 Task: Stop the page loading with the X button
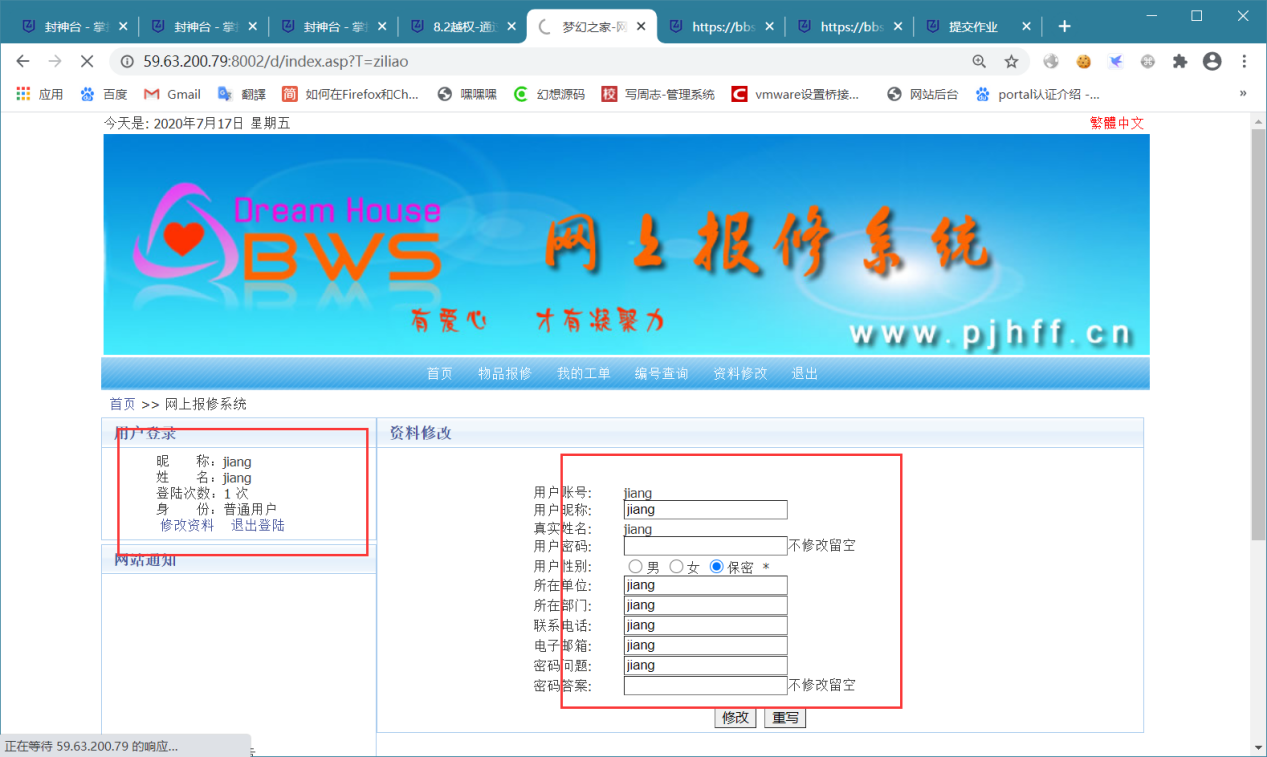[x=87, y=61]
